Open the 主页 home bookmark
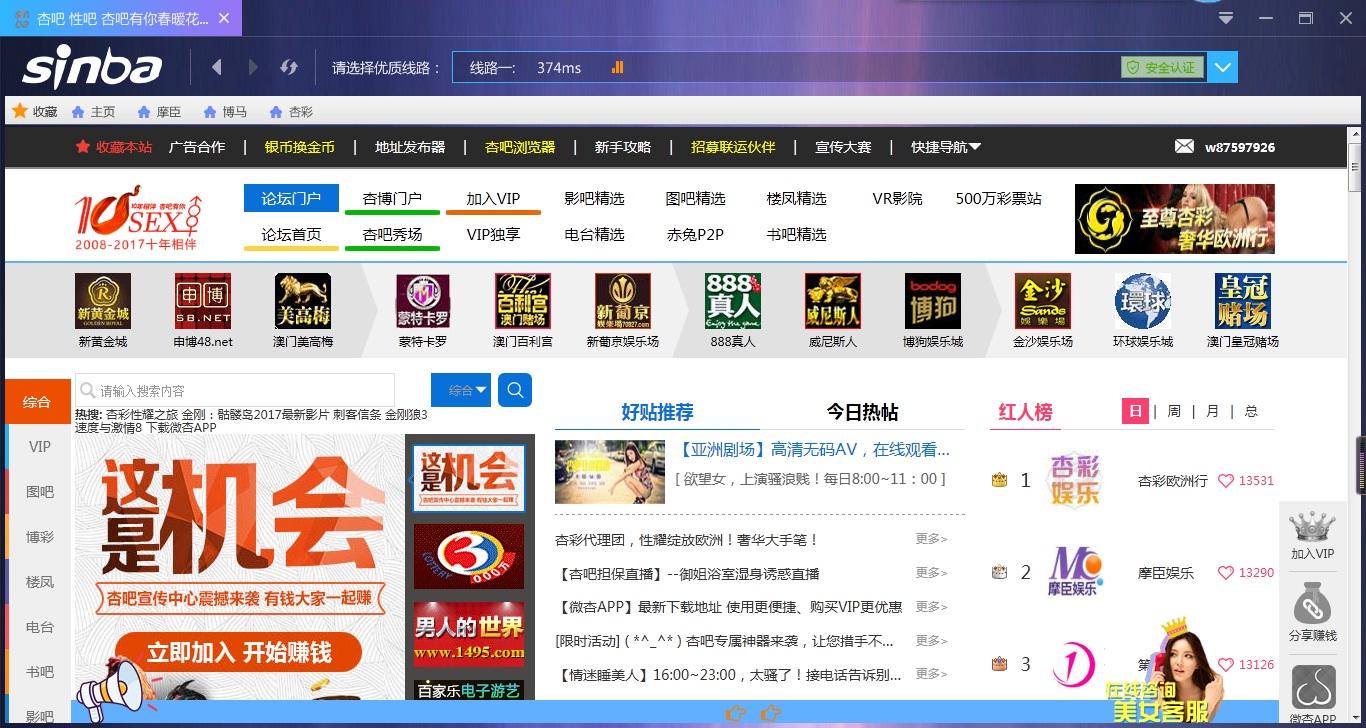Viewport: 1366px width, 728px height. tap(93, 112)
